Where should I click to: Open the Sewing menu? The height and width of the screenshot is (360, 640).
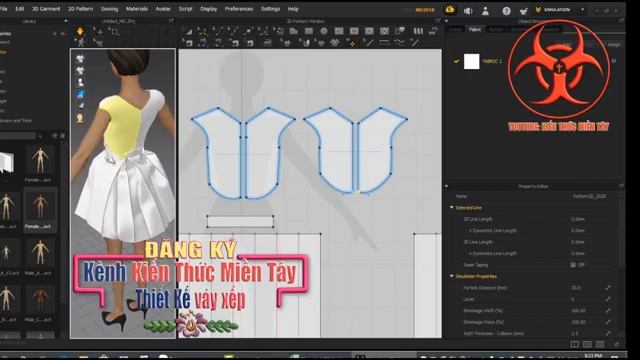click(x=109, y=9)
